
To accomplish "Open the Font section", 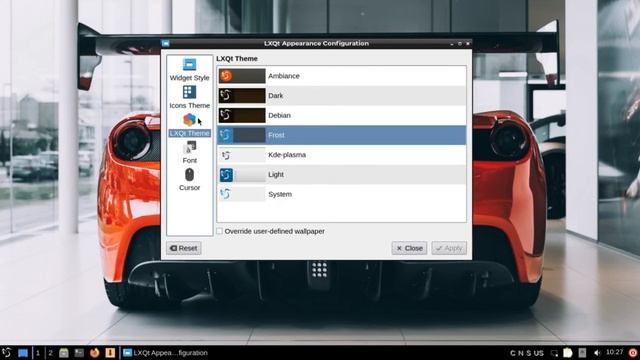I will pos(189,152).
